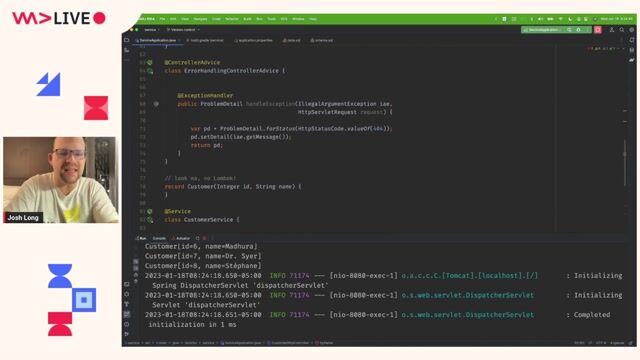Open the run configuration selector dropdown
The image size is (640, 360).
[543, 30]
